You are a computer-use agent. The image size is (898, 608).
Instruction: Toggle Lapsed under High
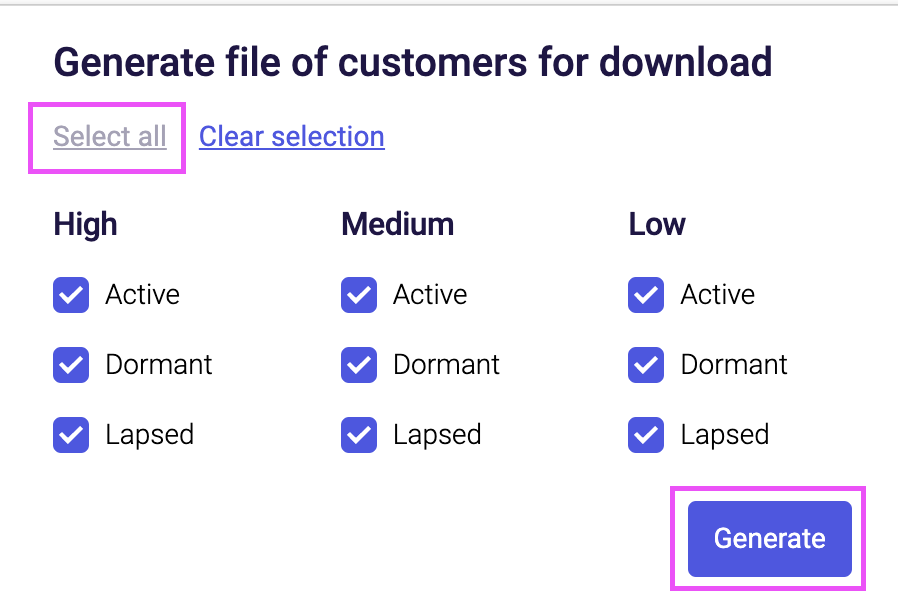coord(71,434)
